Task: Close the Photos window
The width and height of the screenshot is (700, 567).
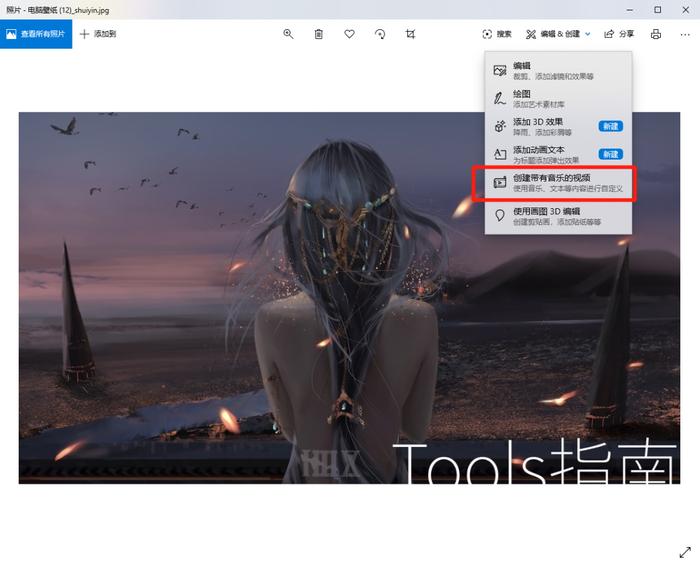Action: pos(686,9)
